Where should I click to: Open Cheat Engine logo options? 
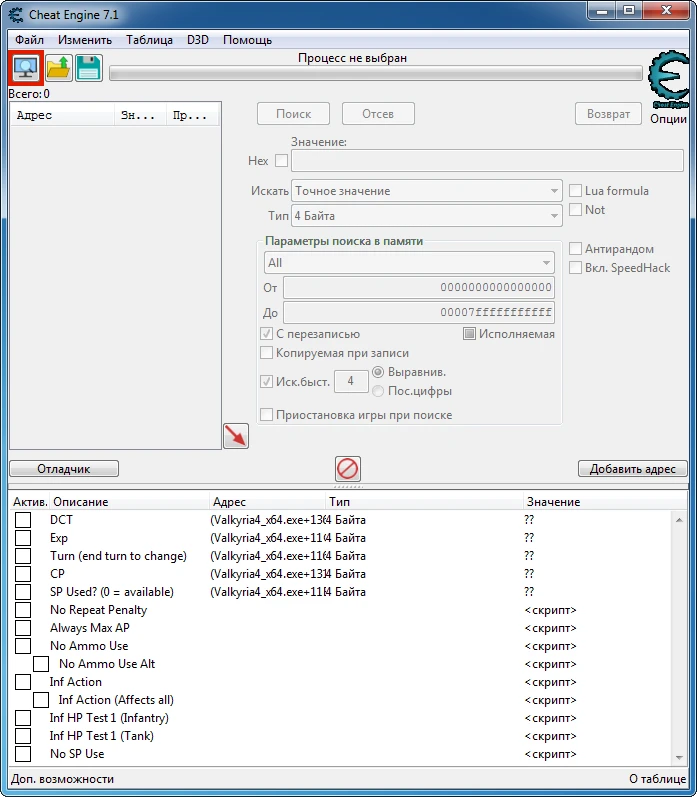point(669,79)
